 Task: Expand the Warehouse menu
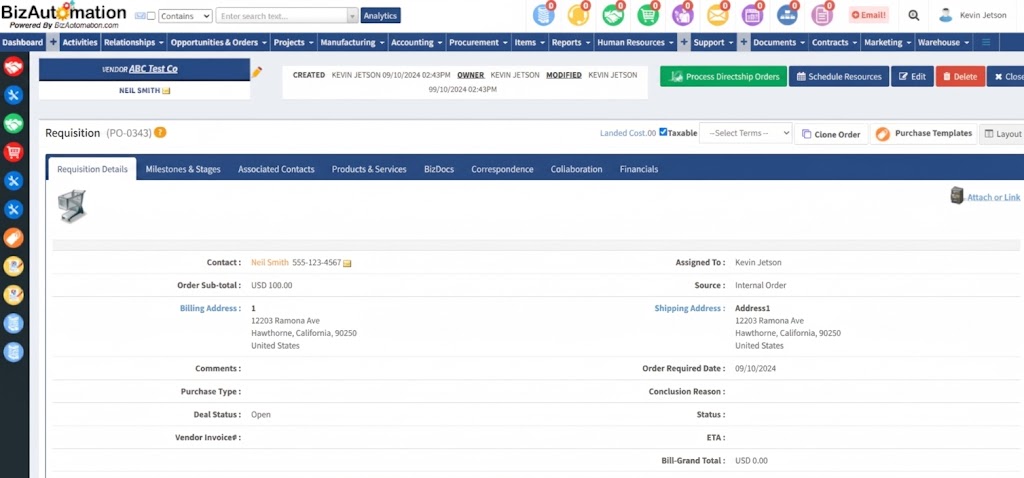[943, 42]
